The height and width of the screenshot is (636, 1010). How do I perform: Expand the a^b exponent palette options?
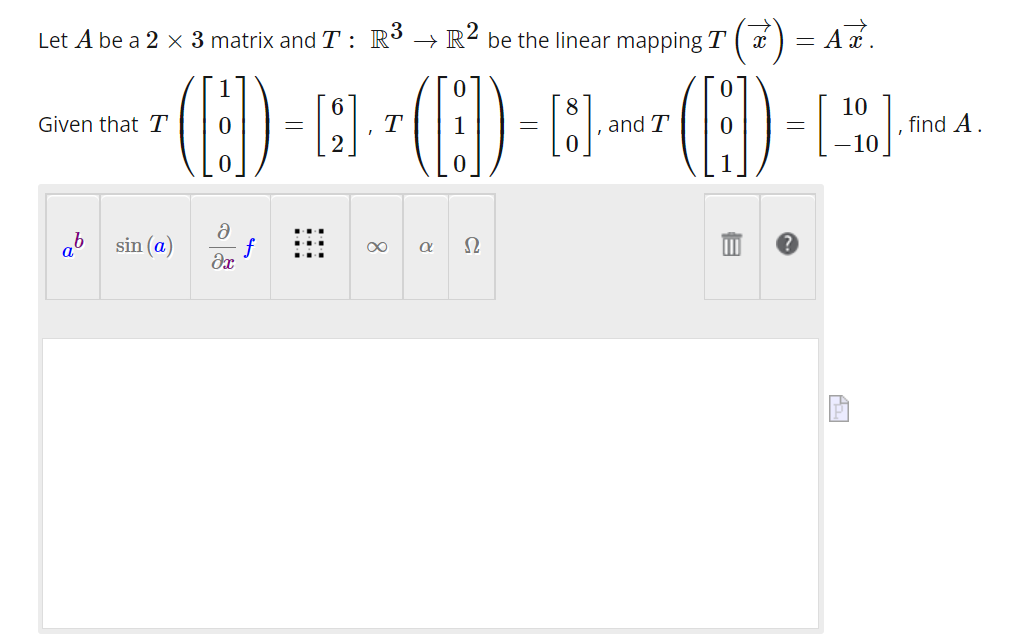click(x=71, y=246)
